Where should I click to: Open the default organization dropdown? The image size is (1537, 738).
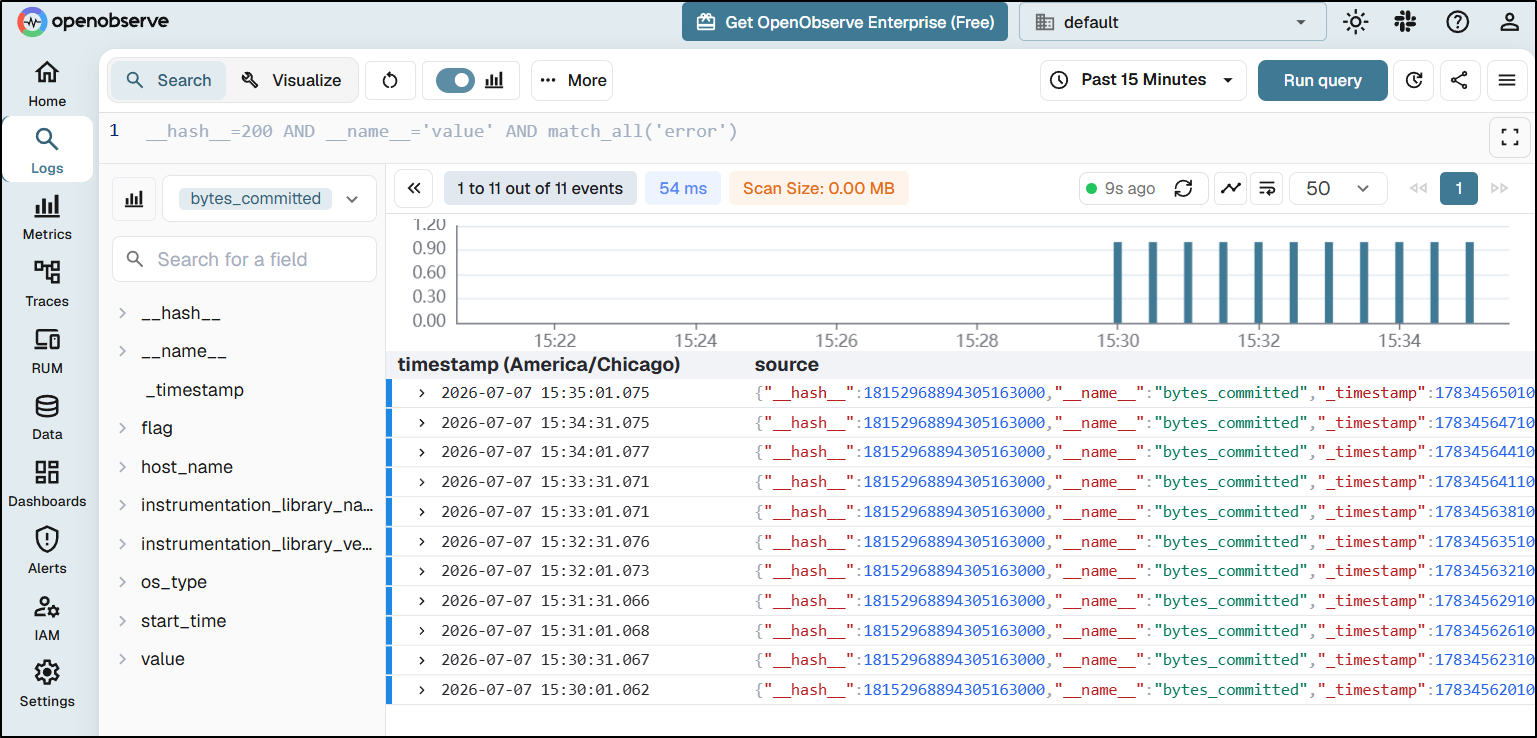[x=1172, y=22]
